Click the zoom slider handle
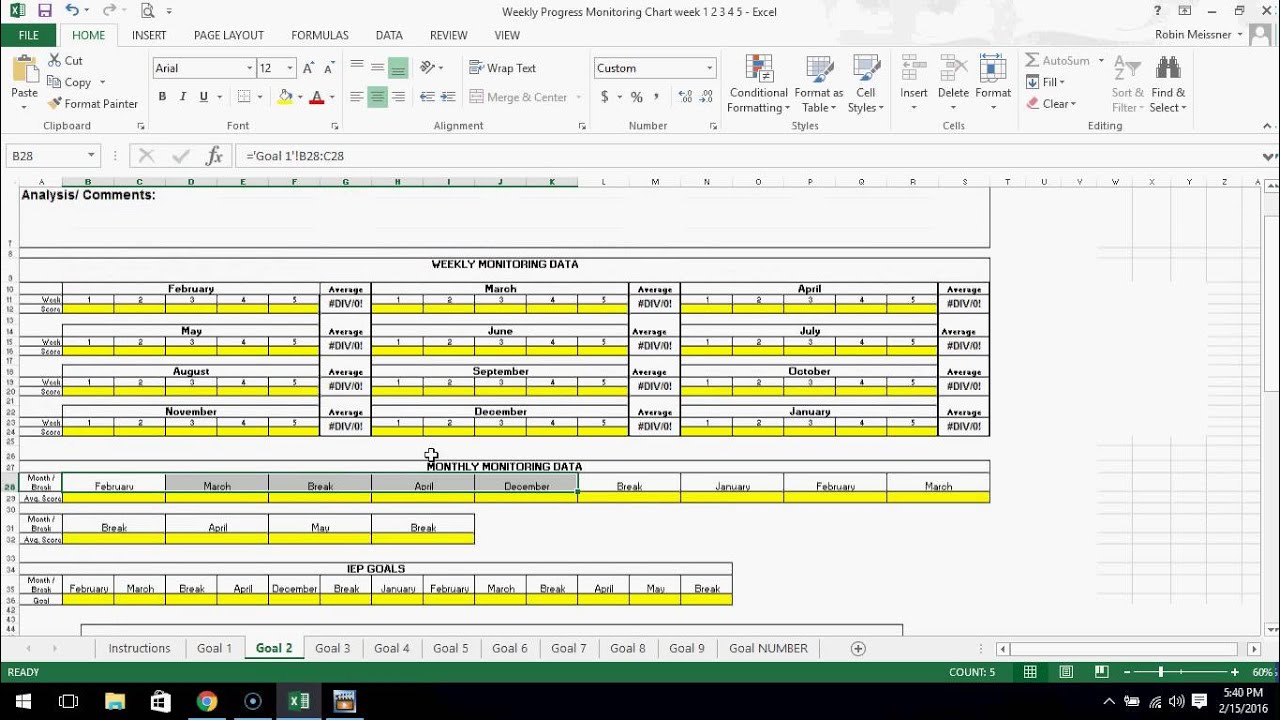The width and height of the screenshot is (1280, 720). [x=1160, y=672]
